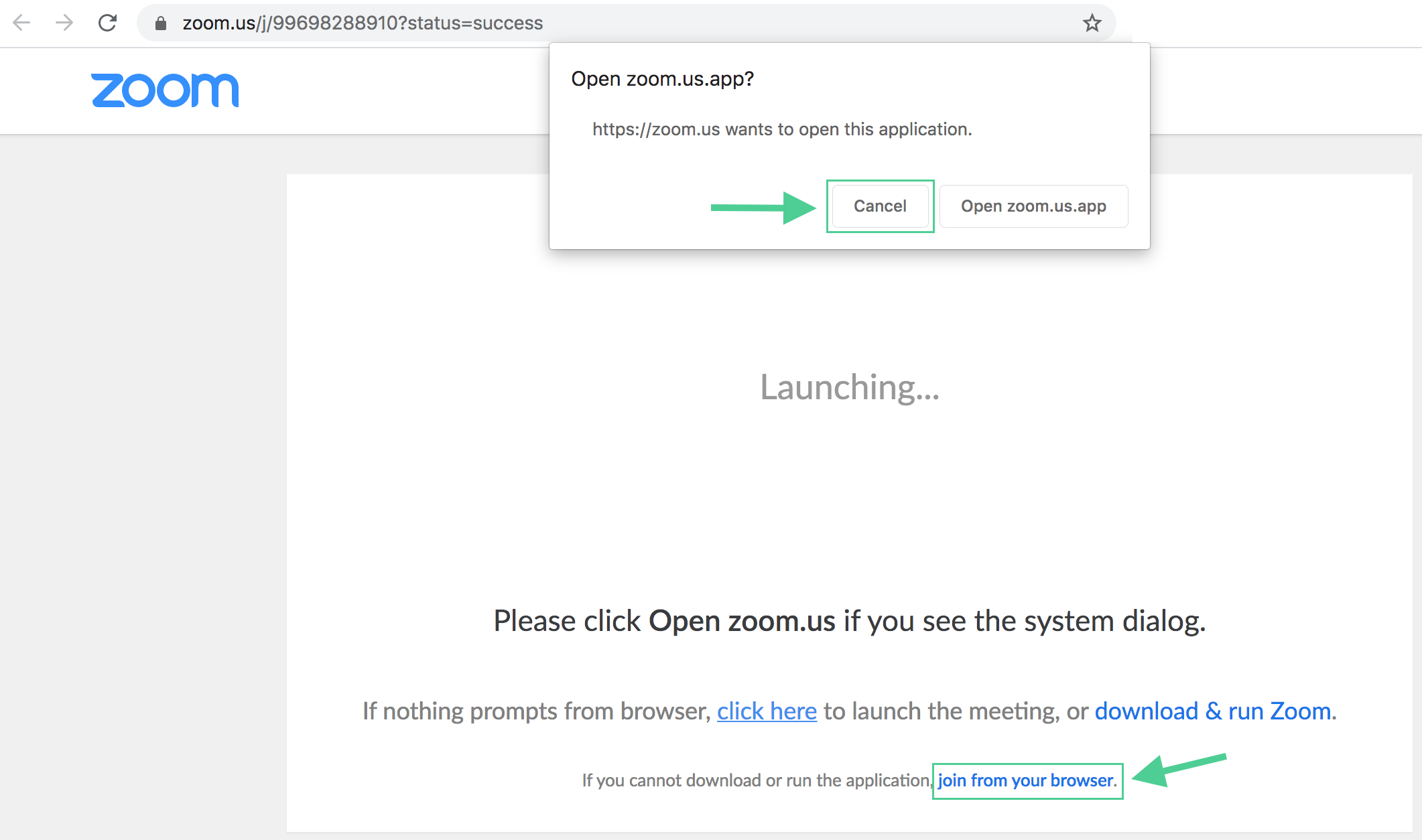Bookmark this page with the star icon
This screenshot has width=1422, height=840.
coord(1092,23)
